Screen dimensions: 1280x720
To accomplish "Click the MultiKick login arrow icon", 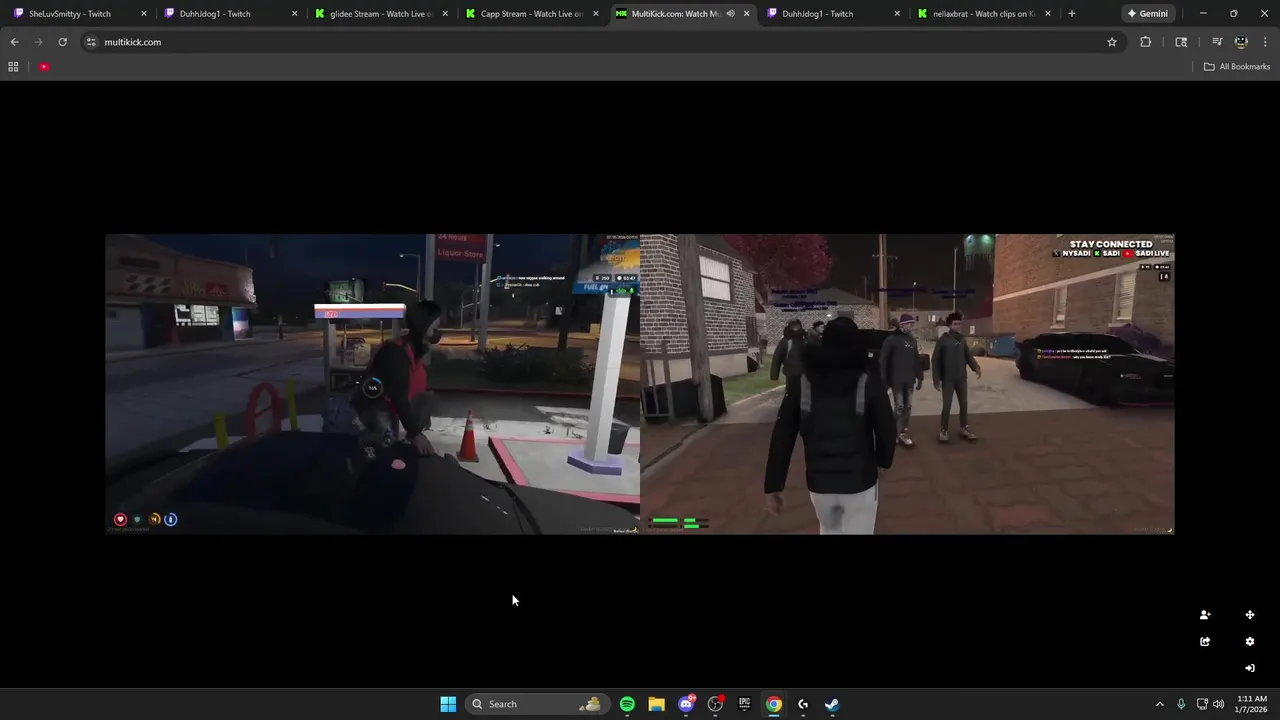I will (1250, 668).
